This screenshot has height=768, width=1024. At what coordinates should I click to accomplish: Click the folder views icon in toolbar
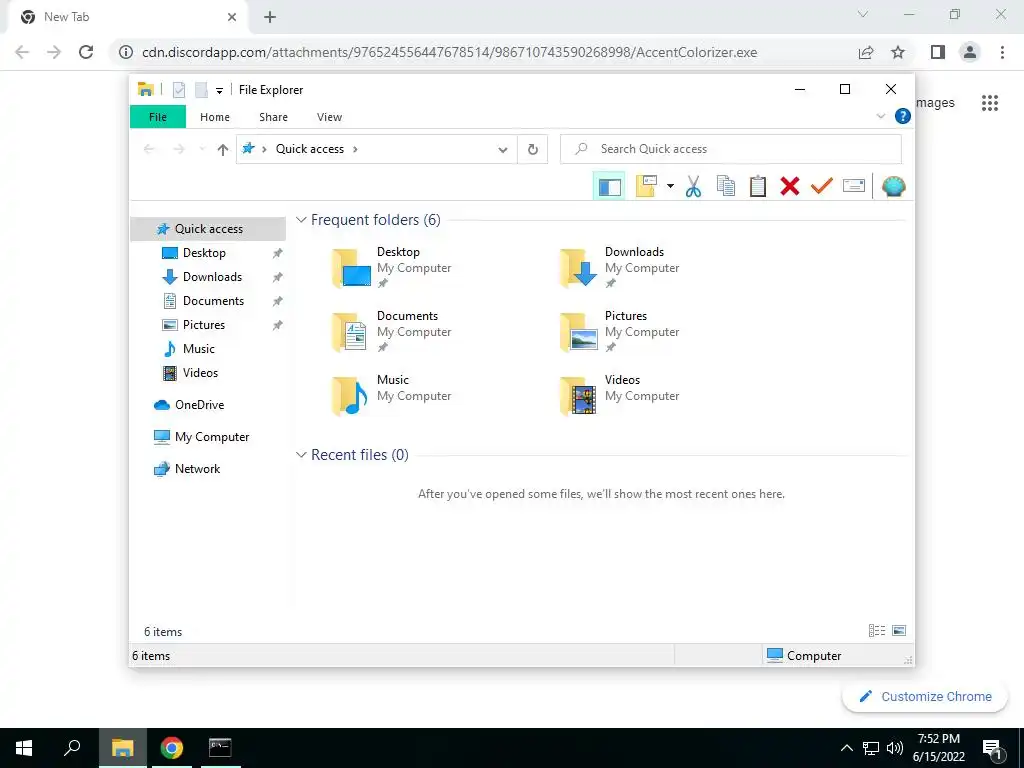(646, 186)
